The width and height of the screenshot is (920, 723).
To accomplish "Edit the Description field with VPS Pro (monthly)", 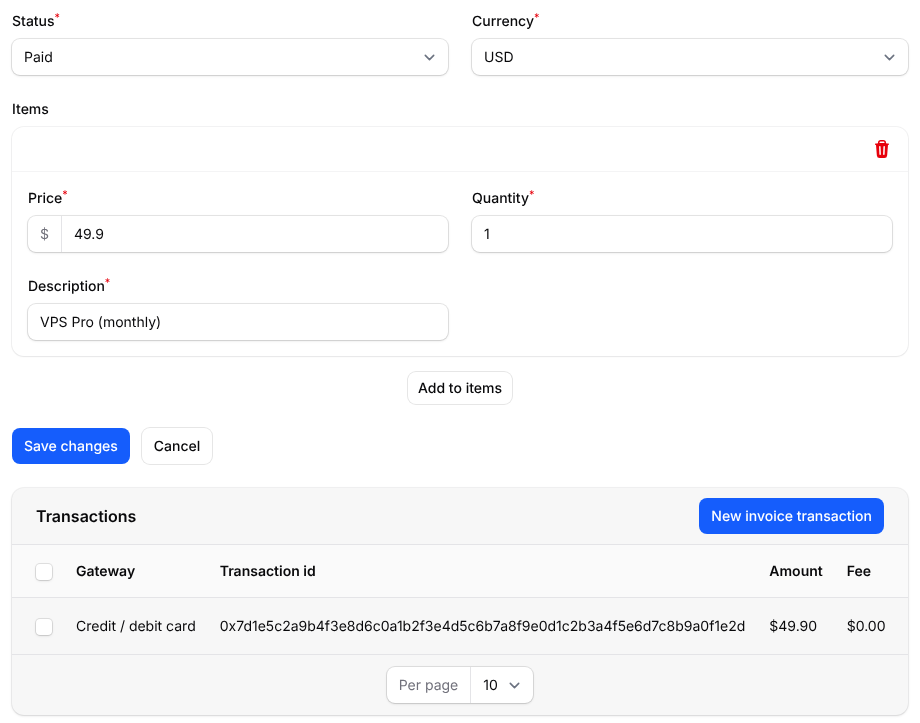I will point(238,322).
